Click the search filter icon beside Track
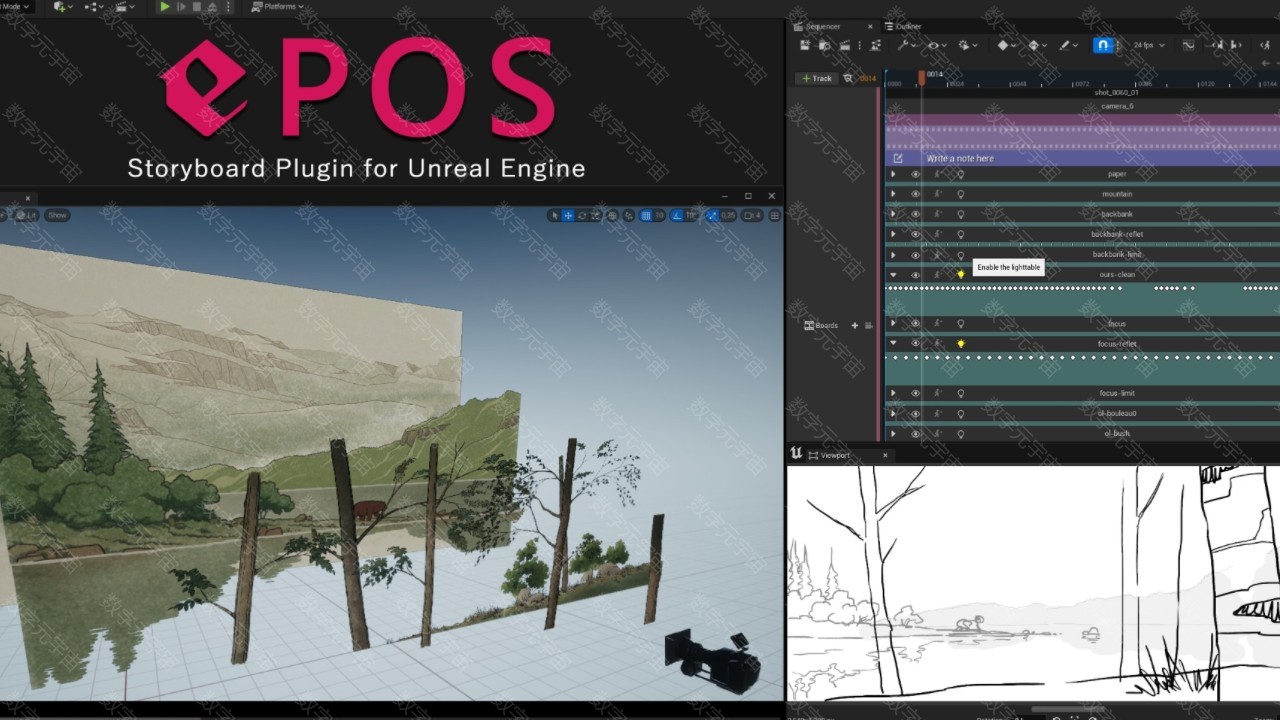This screenshot has height=720, width=1280. (x=848, y=78)
